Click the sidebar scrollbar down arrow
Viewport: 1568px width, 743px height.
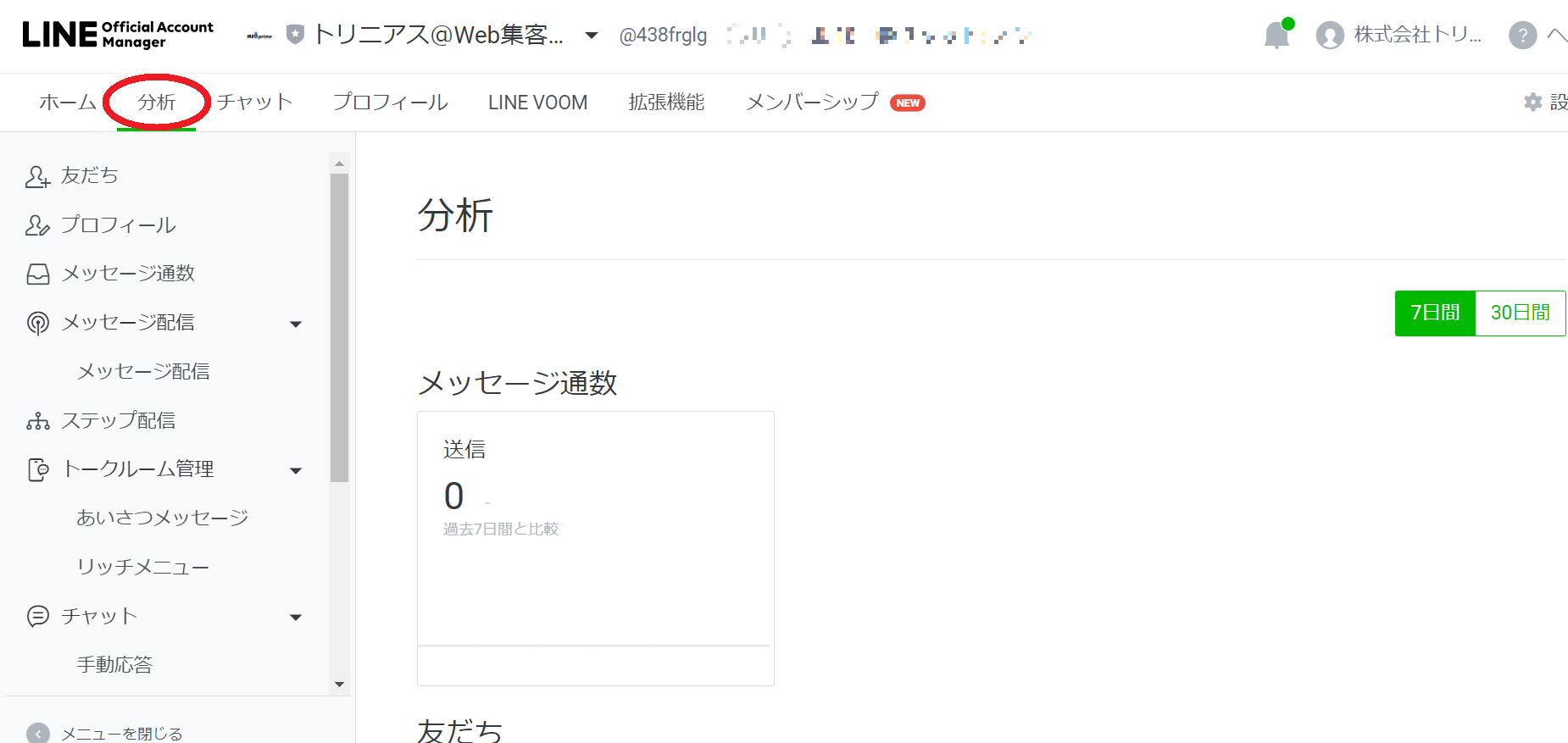tap(339, 685)
